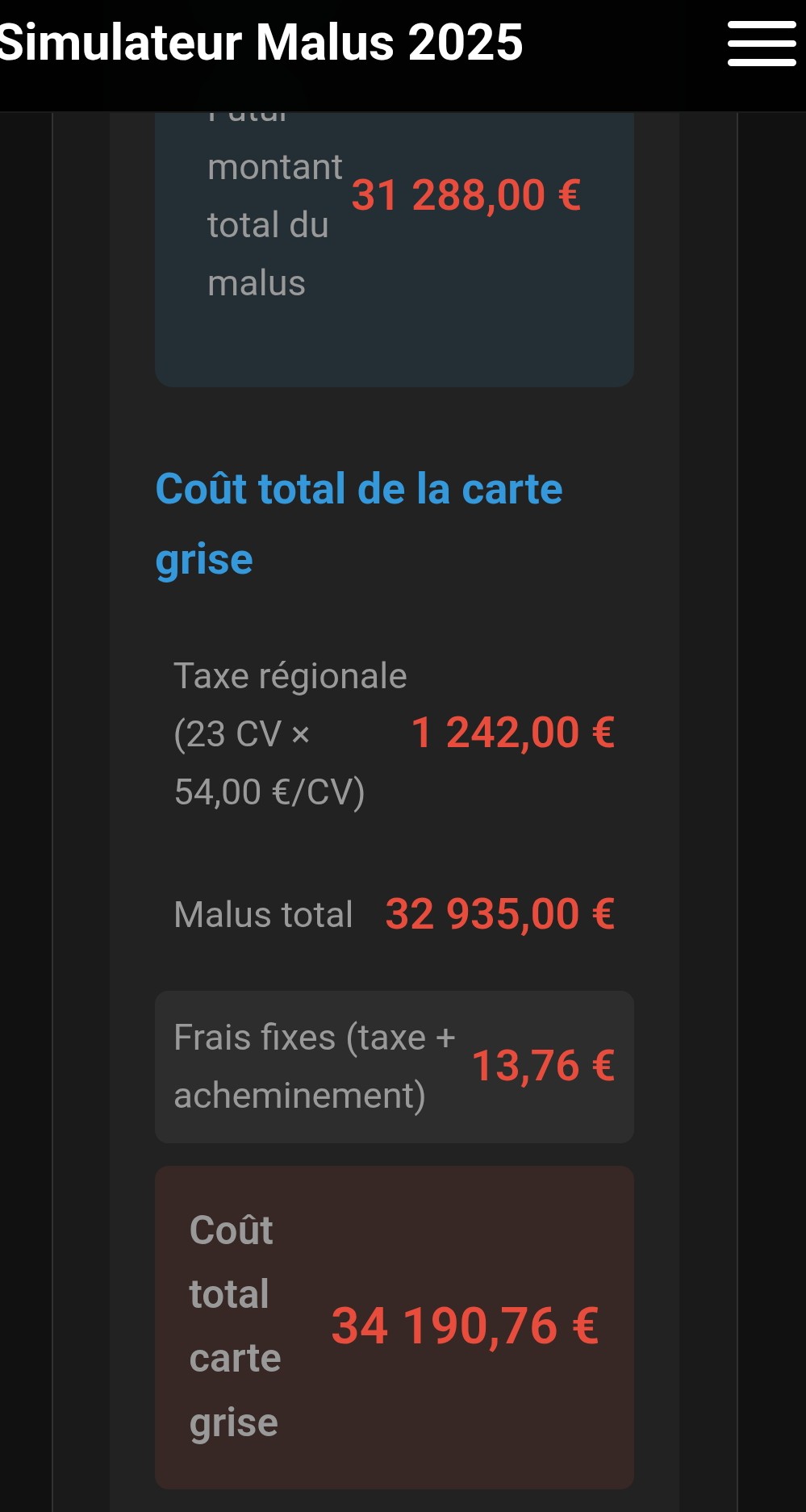Click the 'total du' text in malus card
806x1512 pixels.
point(267,225)
